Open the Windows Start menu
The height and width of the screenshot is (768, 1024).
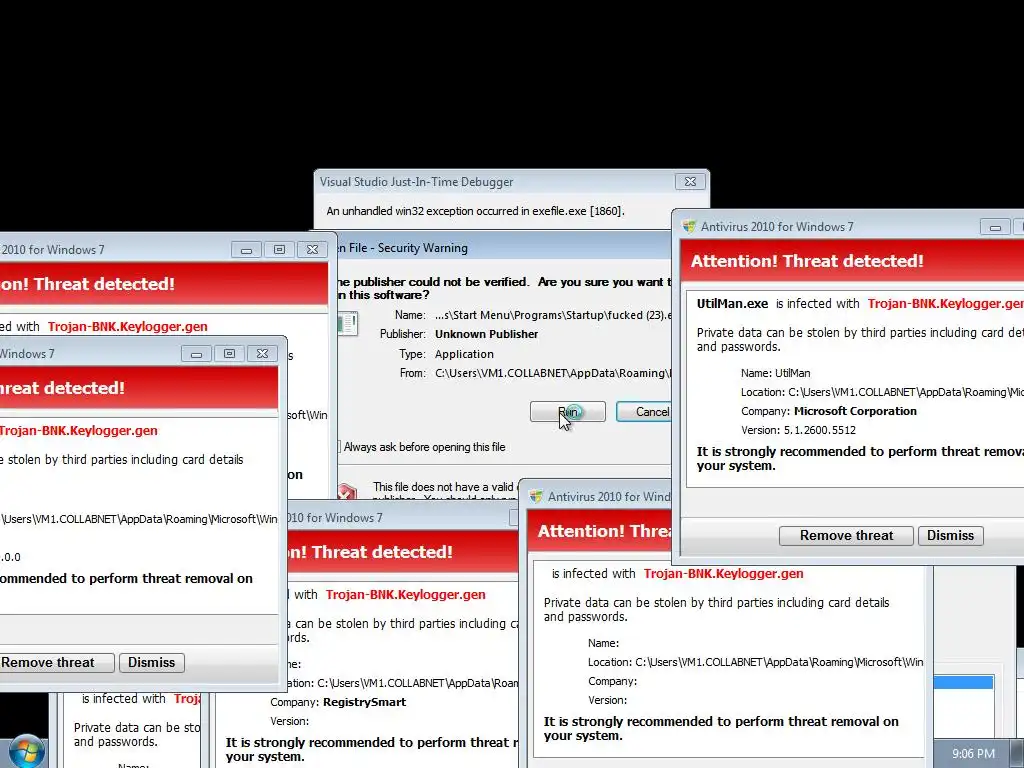[25, 751]
